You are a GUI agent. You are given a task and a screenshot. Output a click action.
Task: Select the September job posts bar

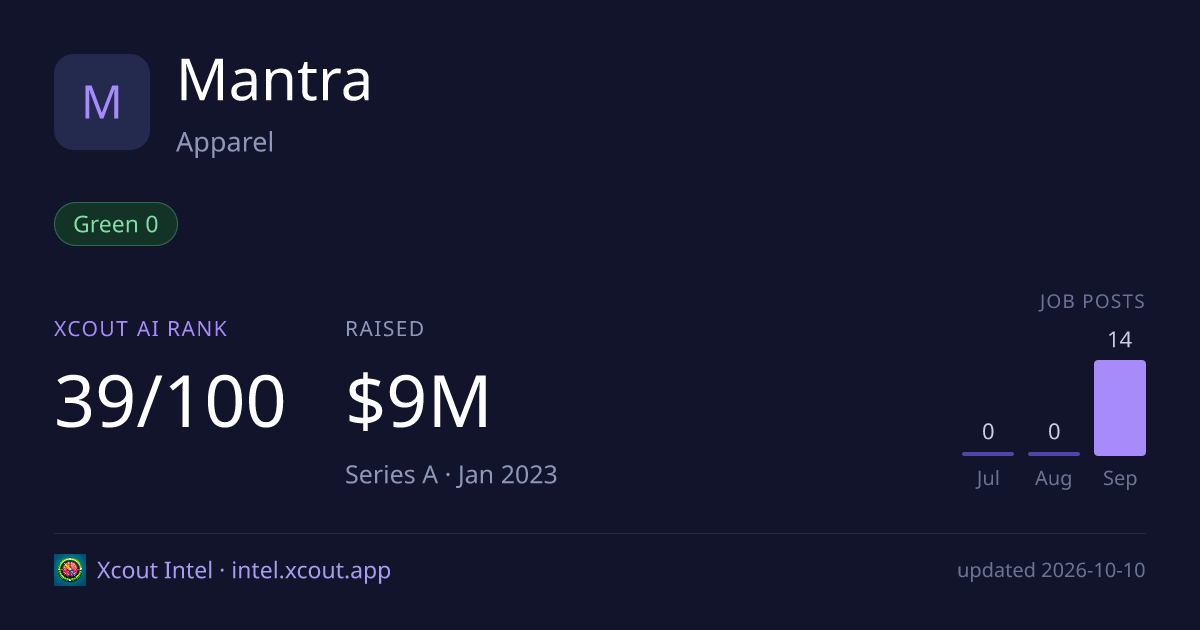pos(1120,408)
